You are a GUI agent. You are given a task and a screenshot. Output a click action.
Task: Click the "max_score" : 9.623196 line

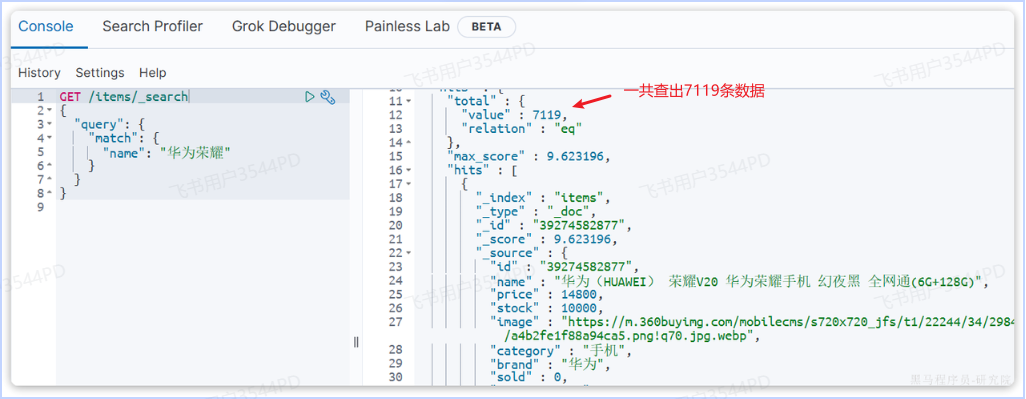[529, 156]
